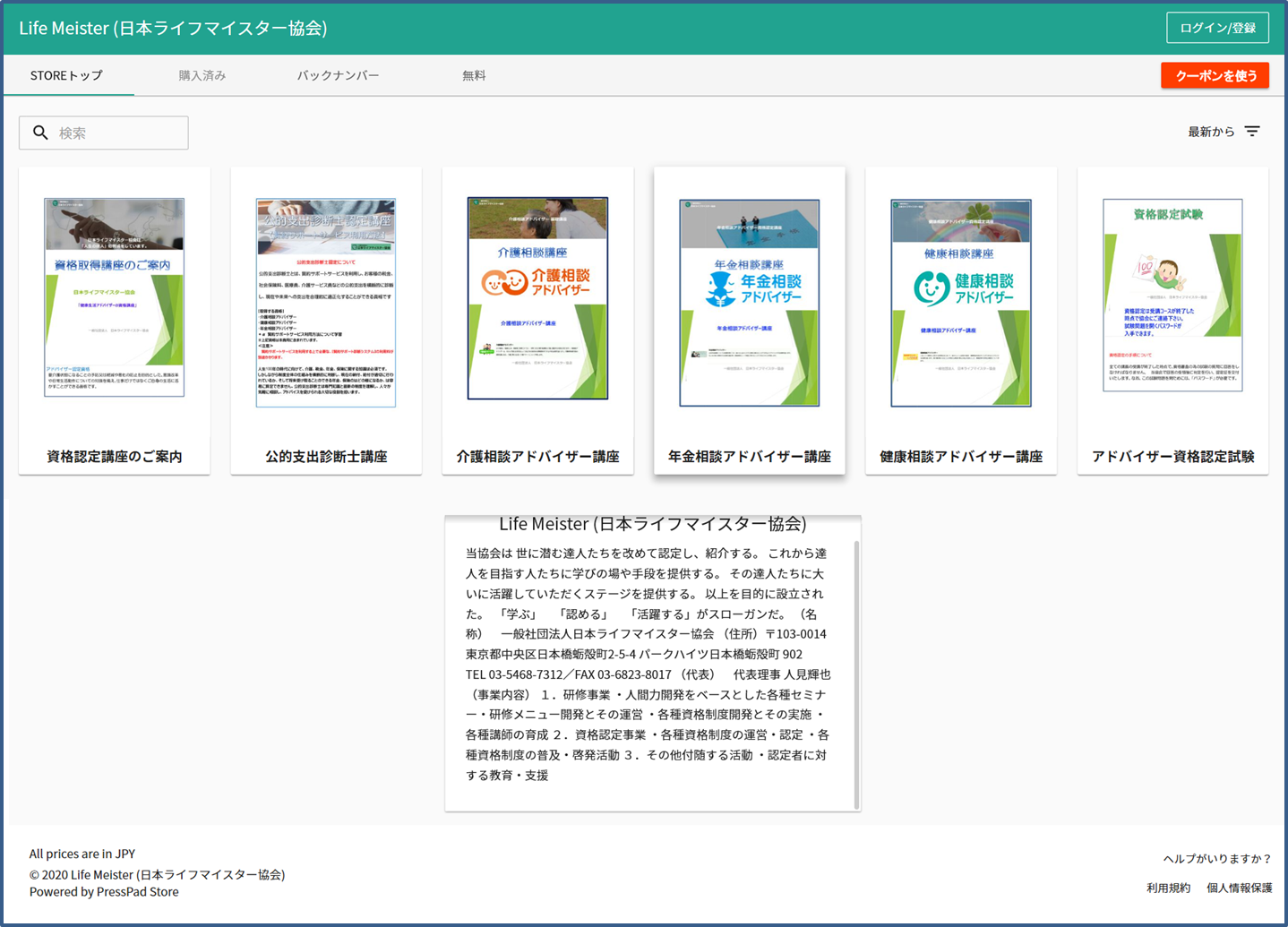Select the 介護相談アドバイザー講座 cover image
The width and height of the screenshot is (1288, 927).
pyautogui.click(x=537, y=298)
